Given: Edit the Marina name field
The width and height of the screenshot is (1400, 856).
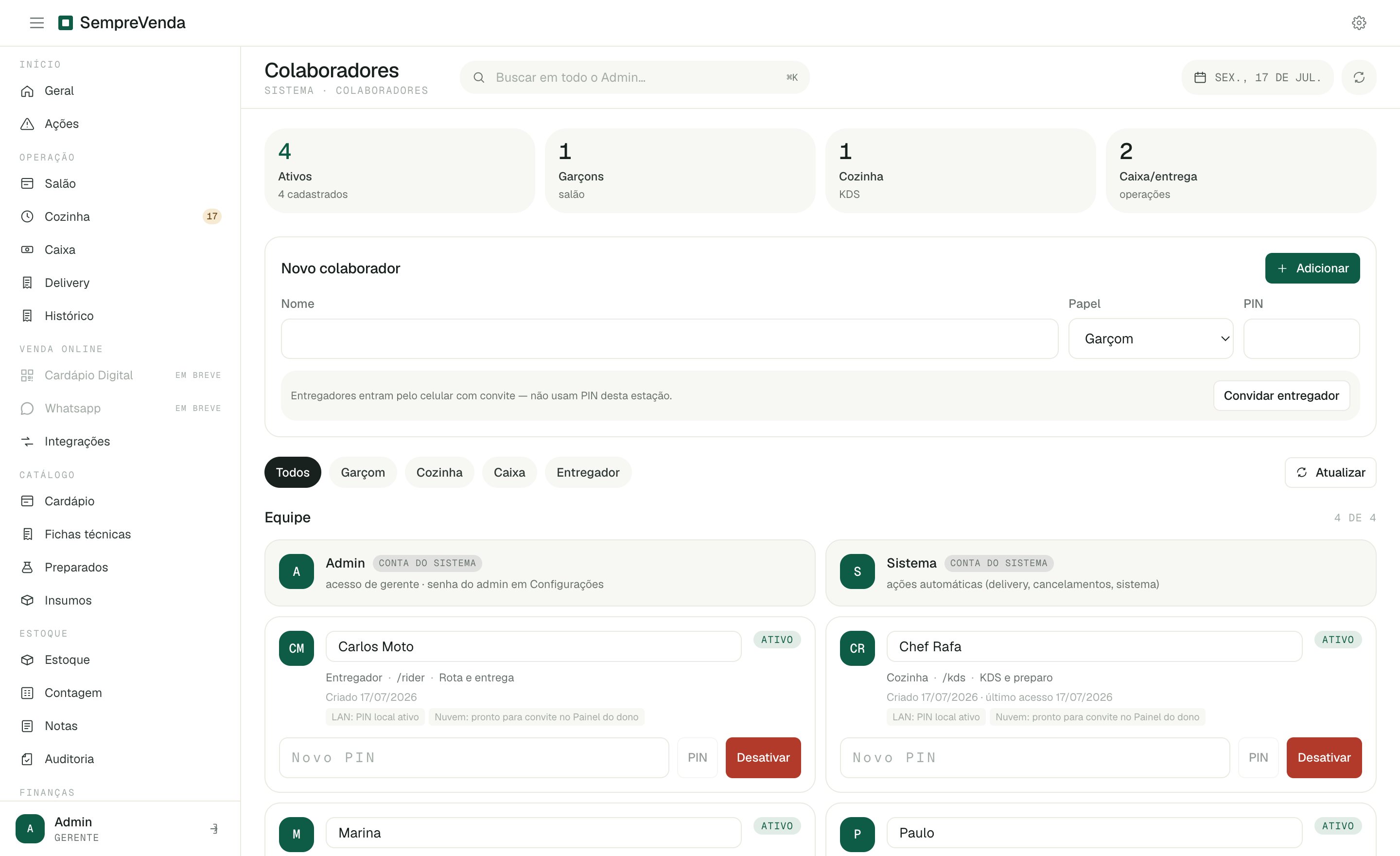Looking at the screenshot, I should (x=534, y=833).
